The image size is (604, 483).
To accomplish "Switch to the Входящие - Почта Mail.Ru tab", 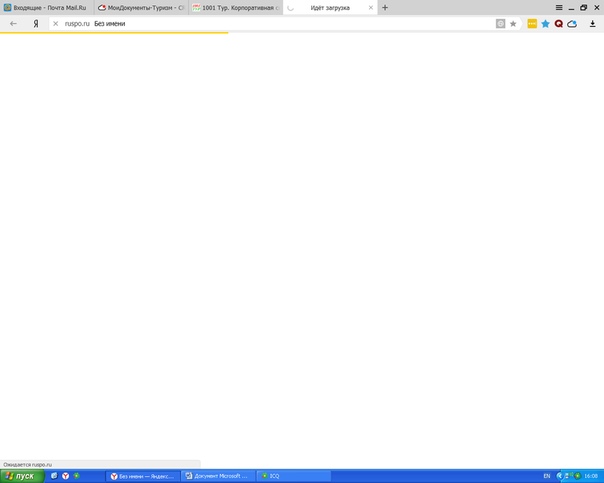I will coord(47,8).
